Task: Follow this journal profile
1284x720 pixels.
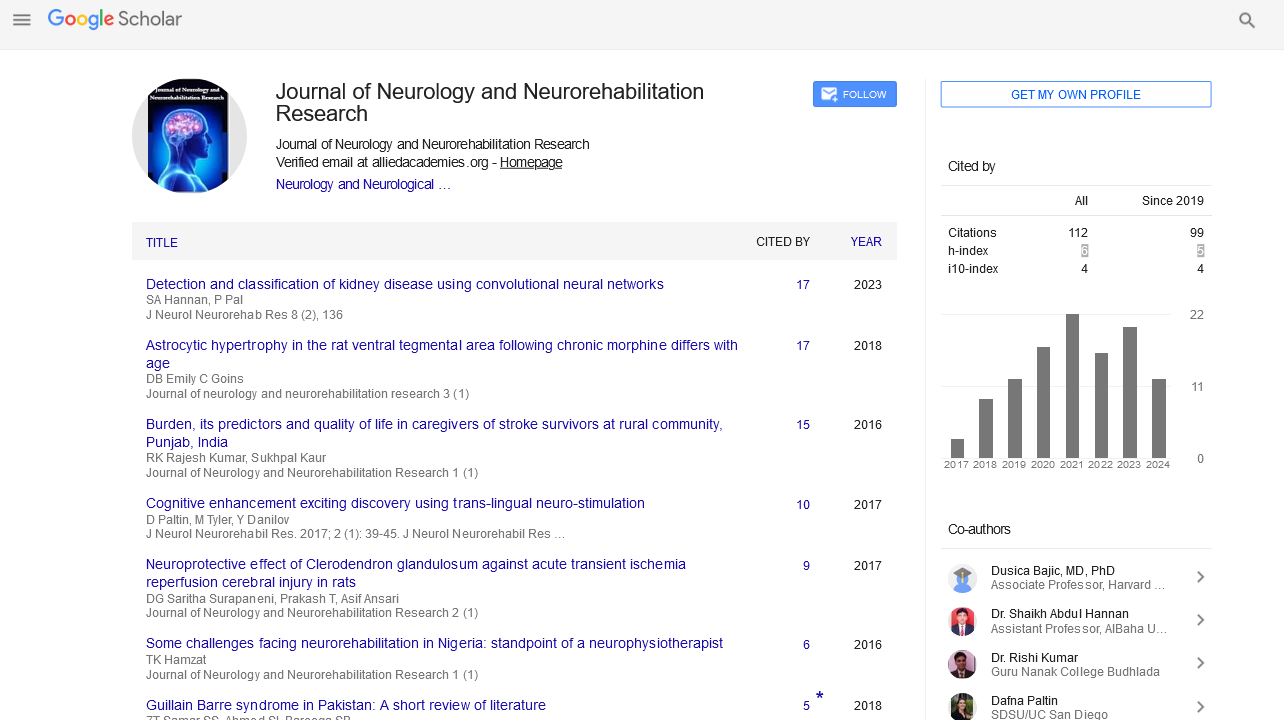Action: pos(854,94)
